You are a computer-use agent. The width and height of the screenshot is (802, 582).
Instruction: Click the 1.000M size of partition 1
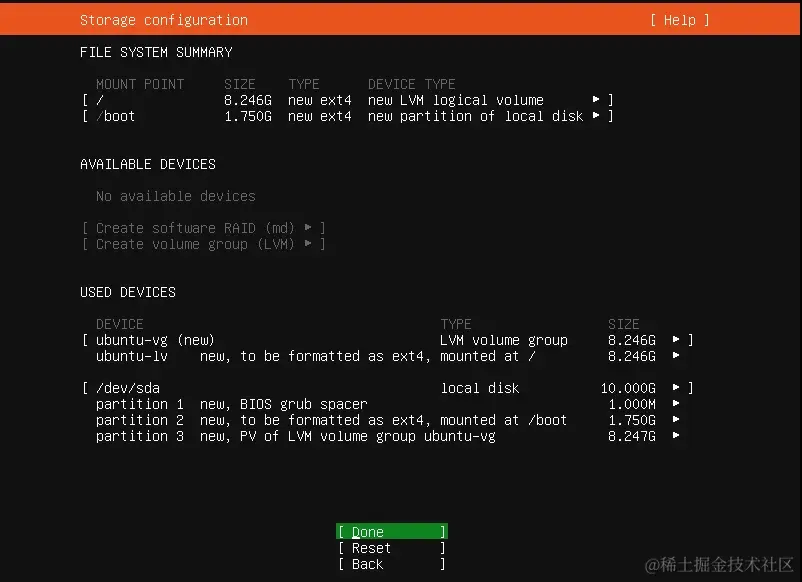(x=632, y=404)
